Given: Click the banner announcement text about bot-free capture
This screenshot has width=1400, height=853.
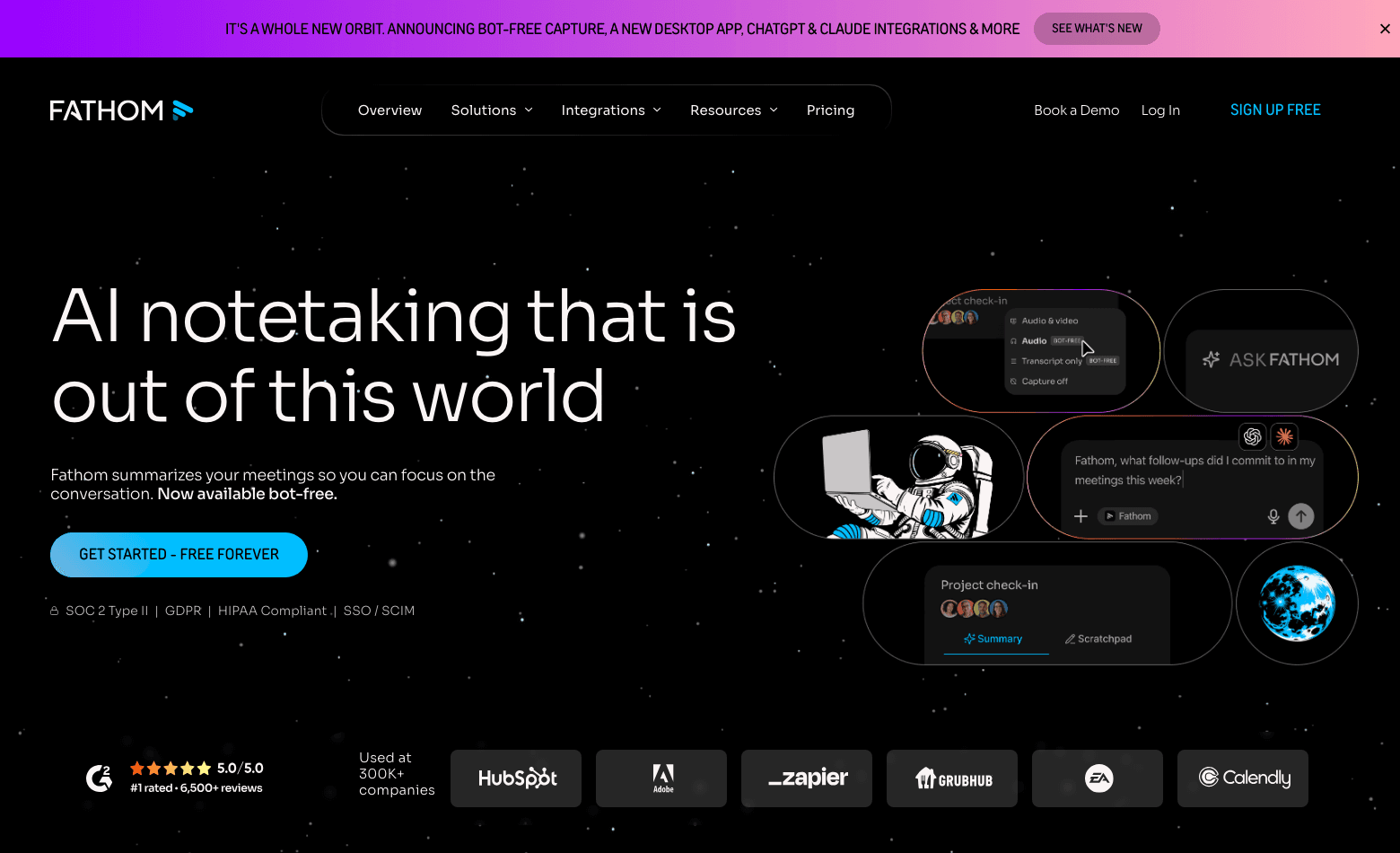Looking at the screenshot, I should coord(622,29).
